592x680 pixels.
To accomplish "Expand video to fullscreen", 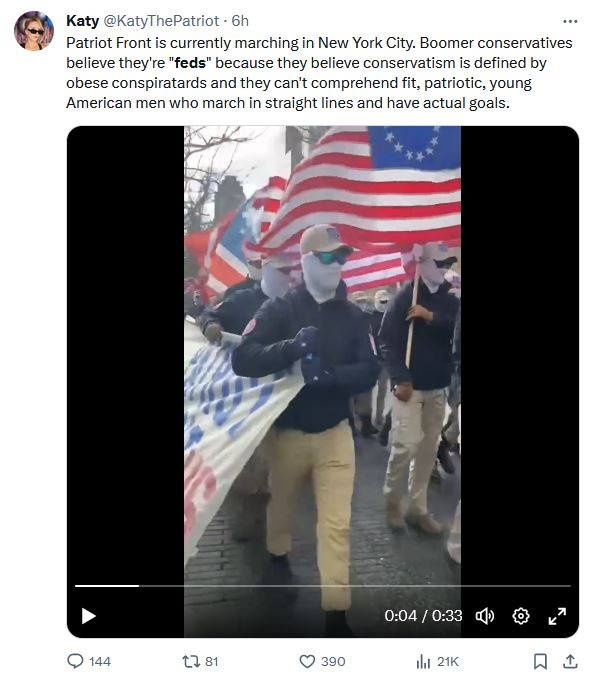I will [557, 616].
